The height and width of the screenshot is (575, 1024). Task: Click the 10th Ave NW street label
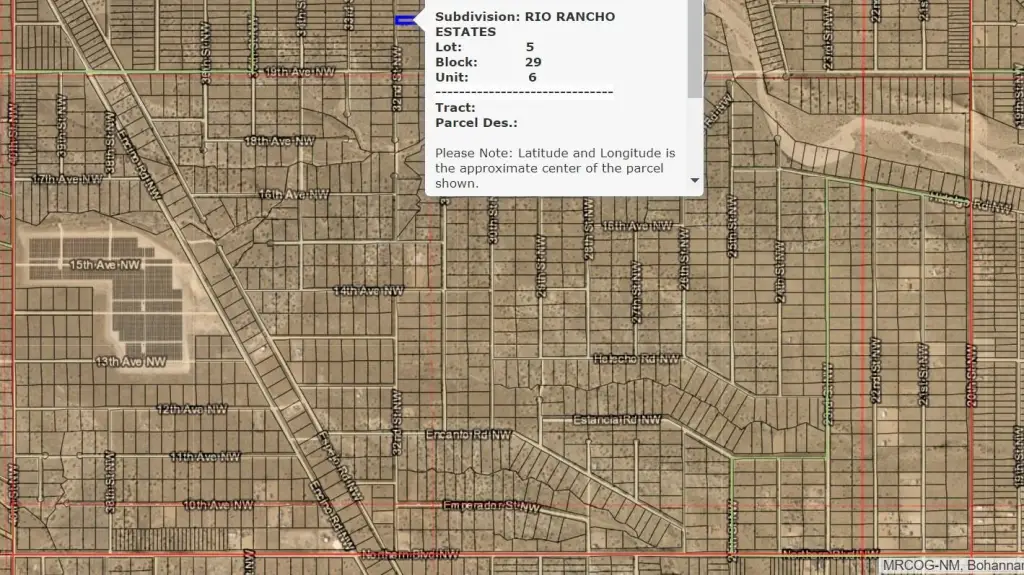[218, 505]
